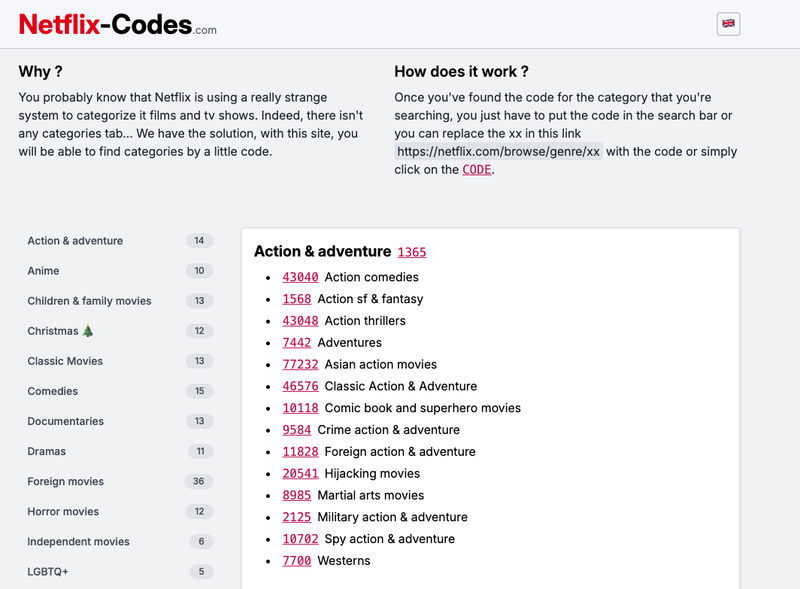Open code 10118 for superhero movies

(x=301, y=408)
